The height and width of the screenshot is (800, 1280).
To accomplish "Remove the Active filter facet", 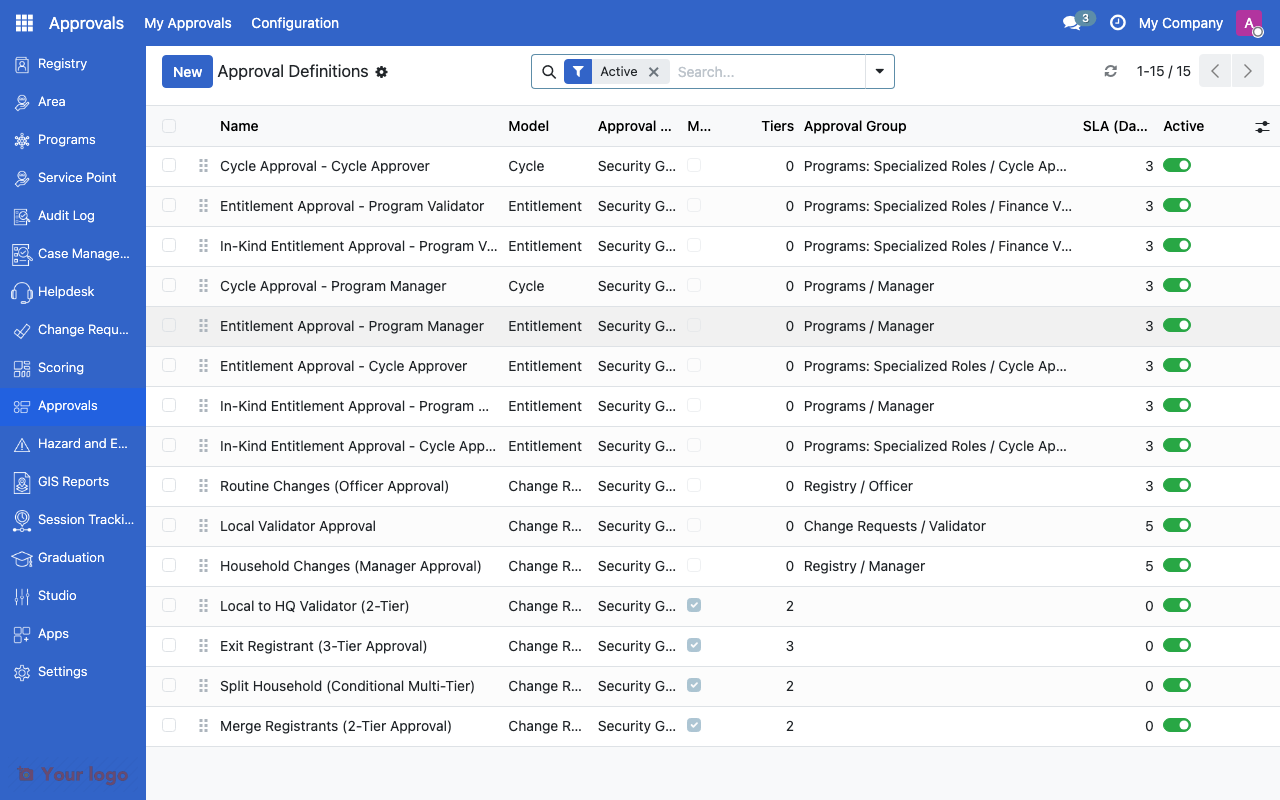I will pos(653,72).
